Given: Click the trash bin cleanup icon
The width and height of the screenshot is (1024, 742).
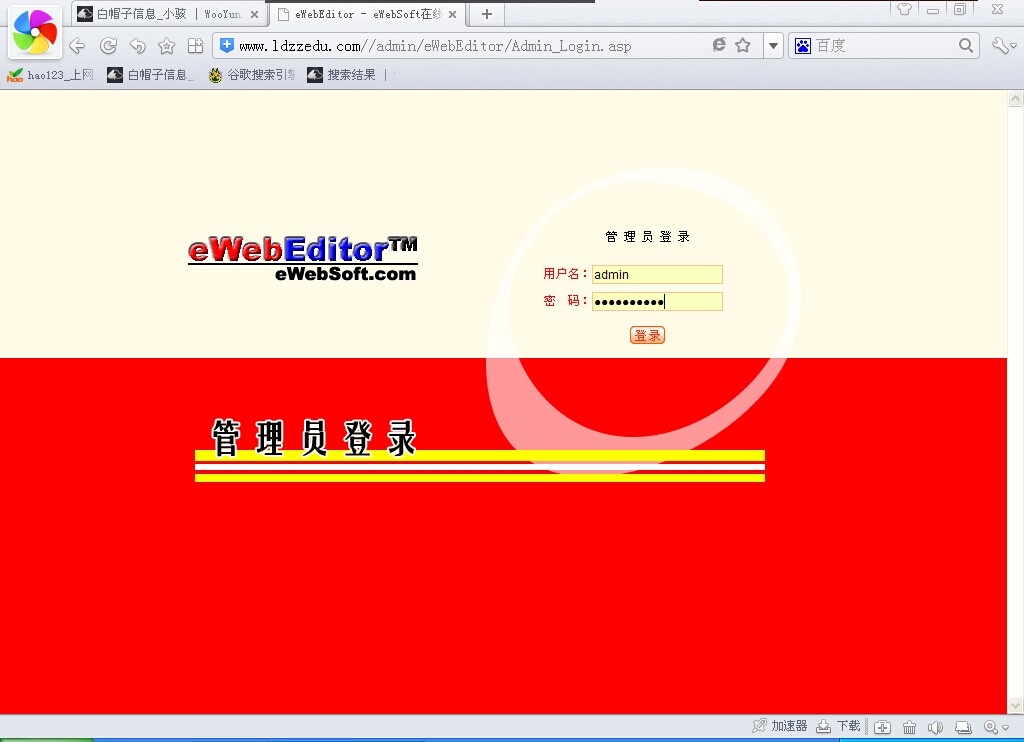Looking at the screenshot, I should coord(909,726).
